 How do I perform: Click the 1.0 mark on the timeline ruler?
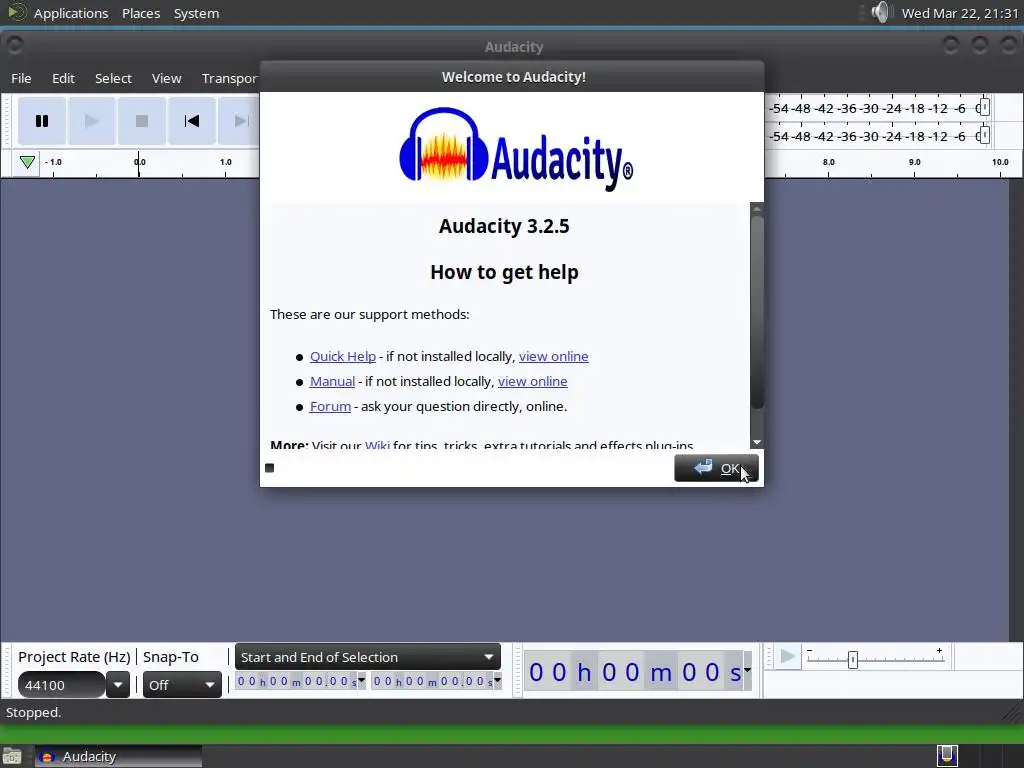click(225, 162)
